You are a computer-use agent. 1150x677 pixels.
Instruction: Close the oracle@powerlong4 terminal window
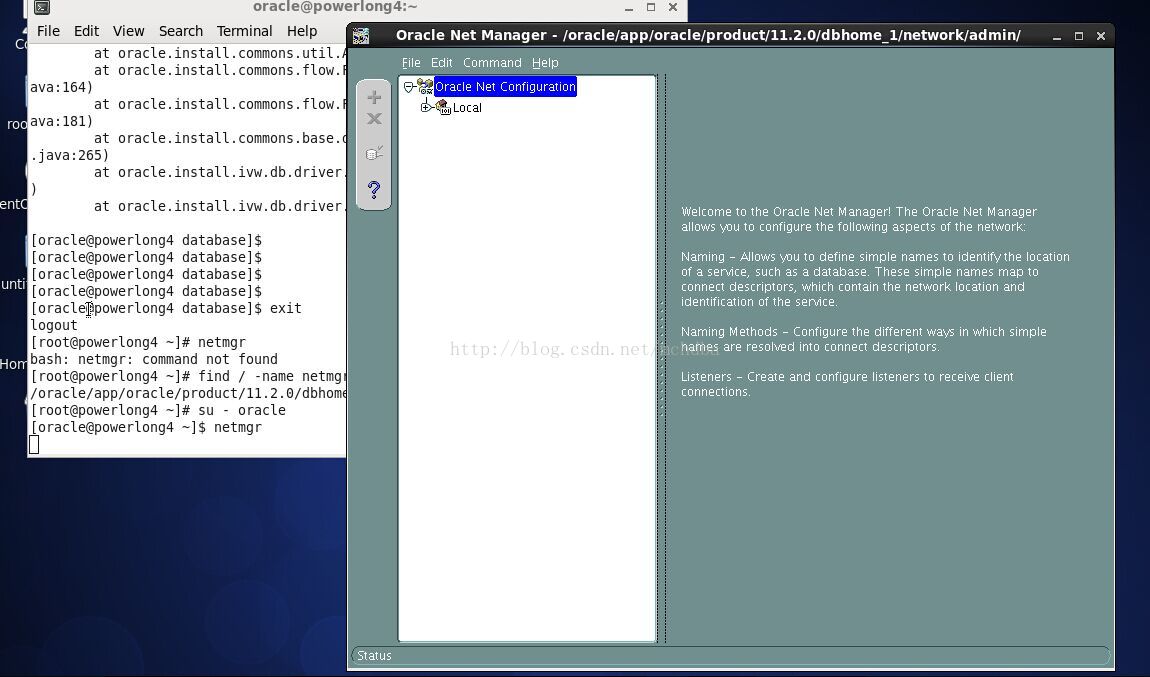[x=673, y=7]
